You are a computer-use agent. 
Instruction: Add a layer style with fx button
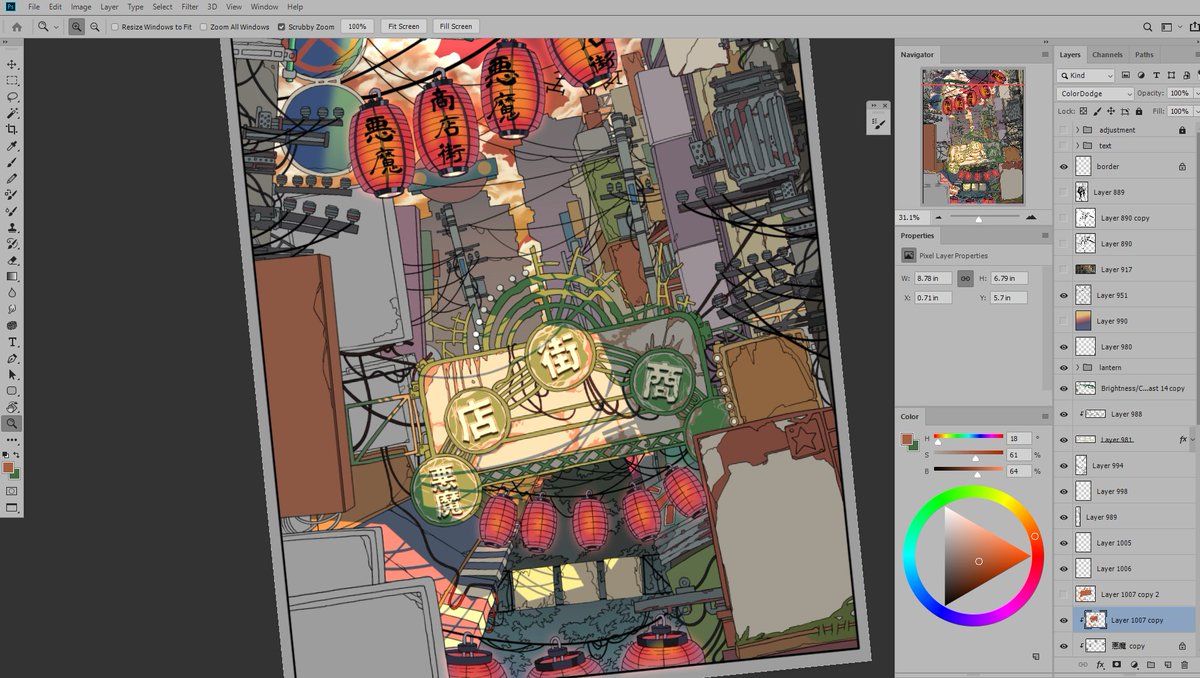(1101, 664)
